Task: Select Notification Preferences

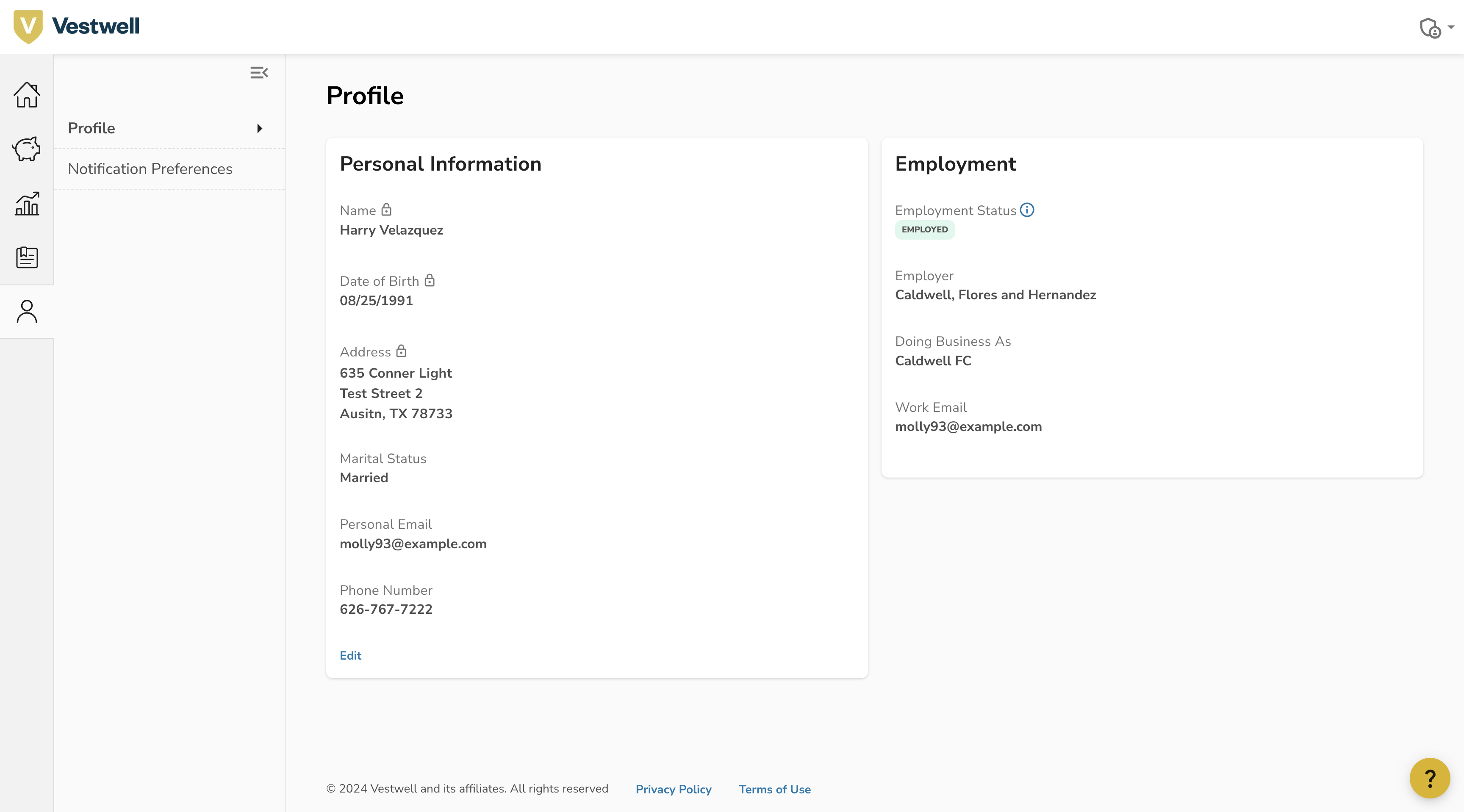Action: tap(150, 168)
